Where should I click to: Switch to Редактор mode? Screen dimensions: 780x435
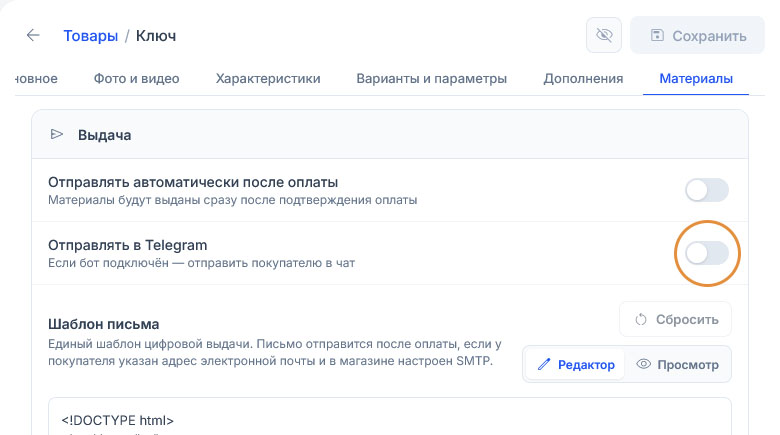576,365
